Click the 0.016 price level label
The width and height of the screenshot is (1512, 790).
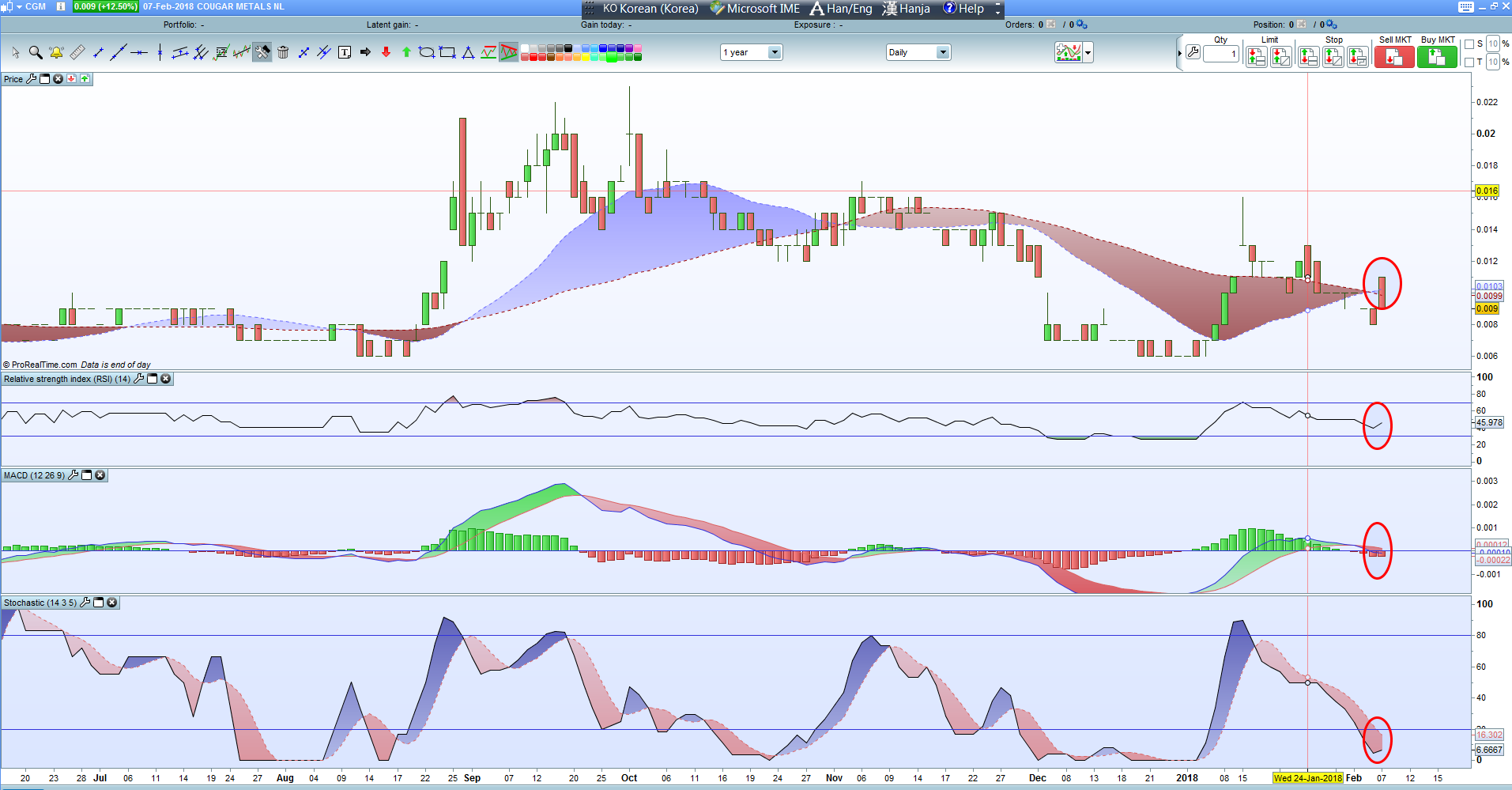pos(1487,191)
